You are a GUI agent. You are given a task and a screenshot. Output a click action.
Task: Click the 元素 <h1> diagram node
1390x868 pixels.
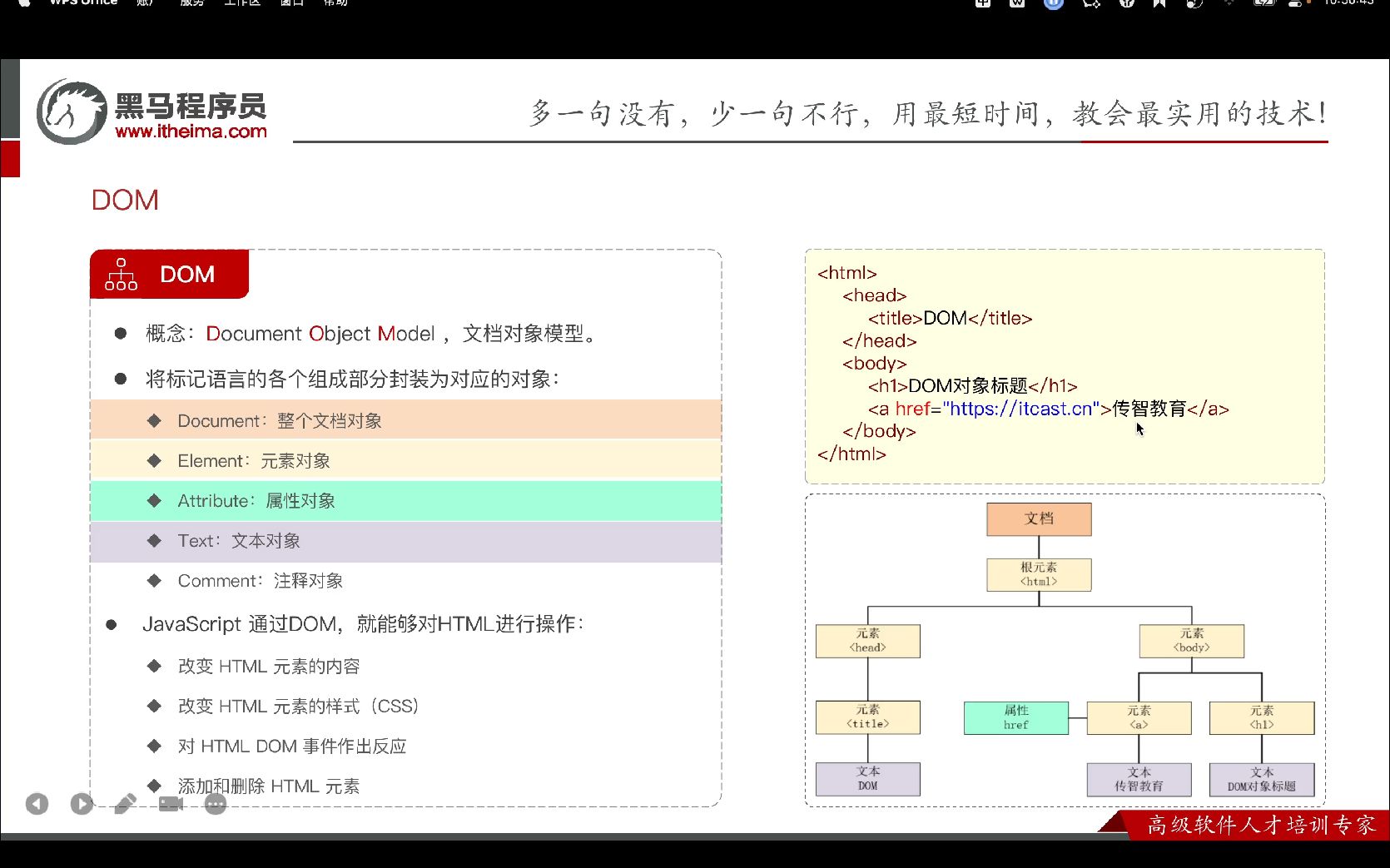point(1261,718)
